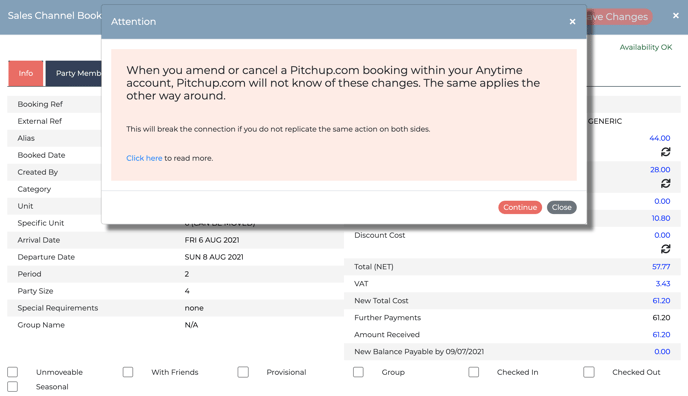Click the Alias label
688x396 pixels.
[x=26, y=139]
